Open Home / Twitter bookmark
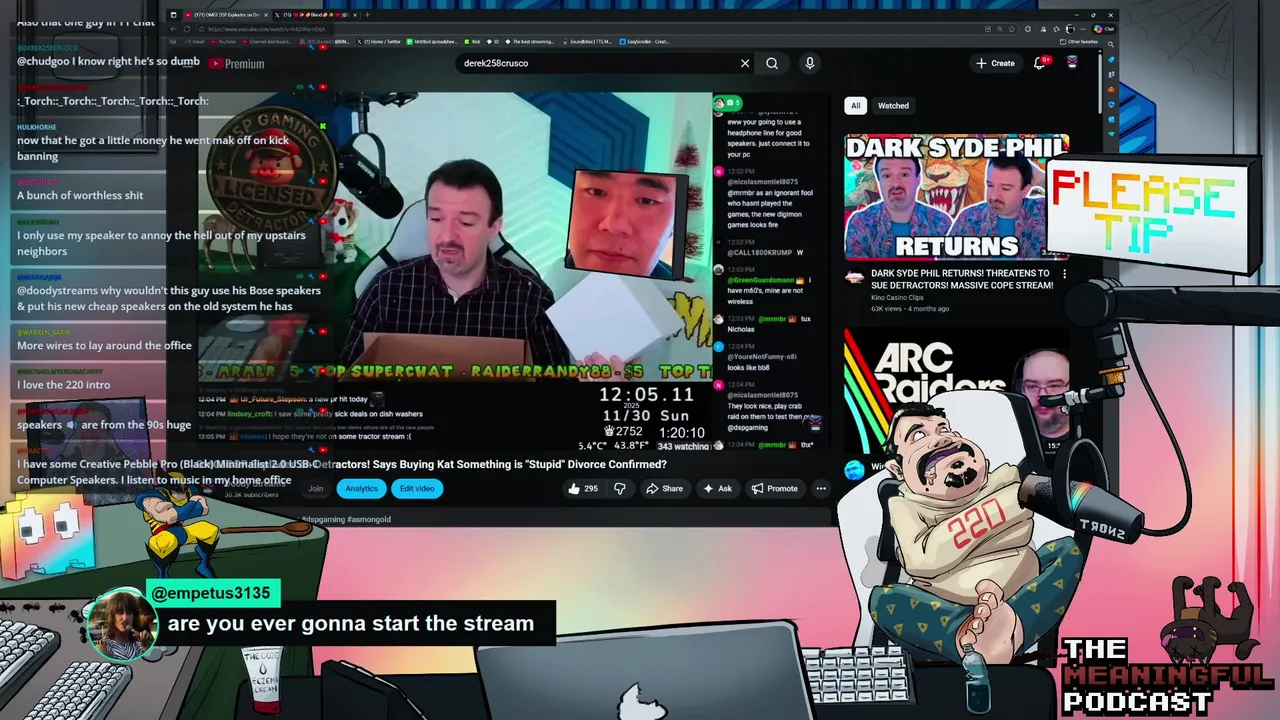The image size is (1280, 720). [x=379, y=42]
